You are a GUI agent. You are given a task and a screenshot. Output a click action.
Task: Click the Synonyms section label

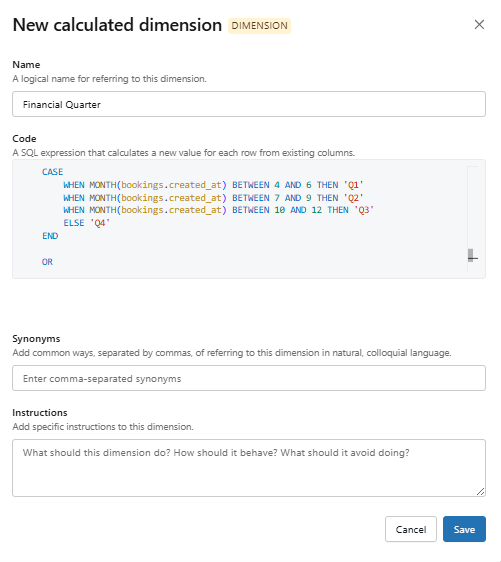pyautogui.click(x=36, y=339)
